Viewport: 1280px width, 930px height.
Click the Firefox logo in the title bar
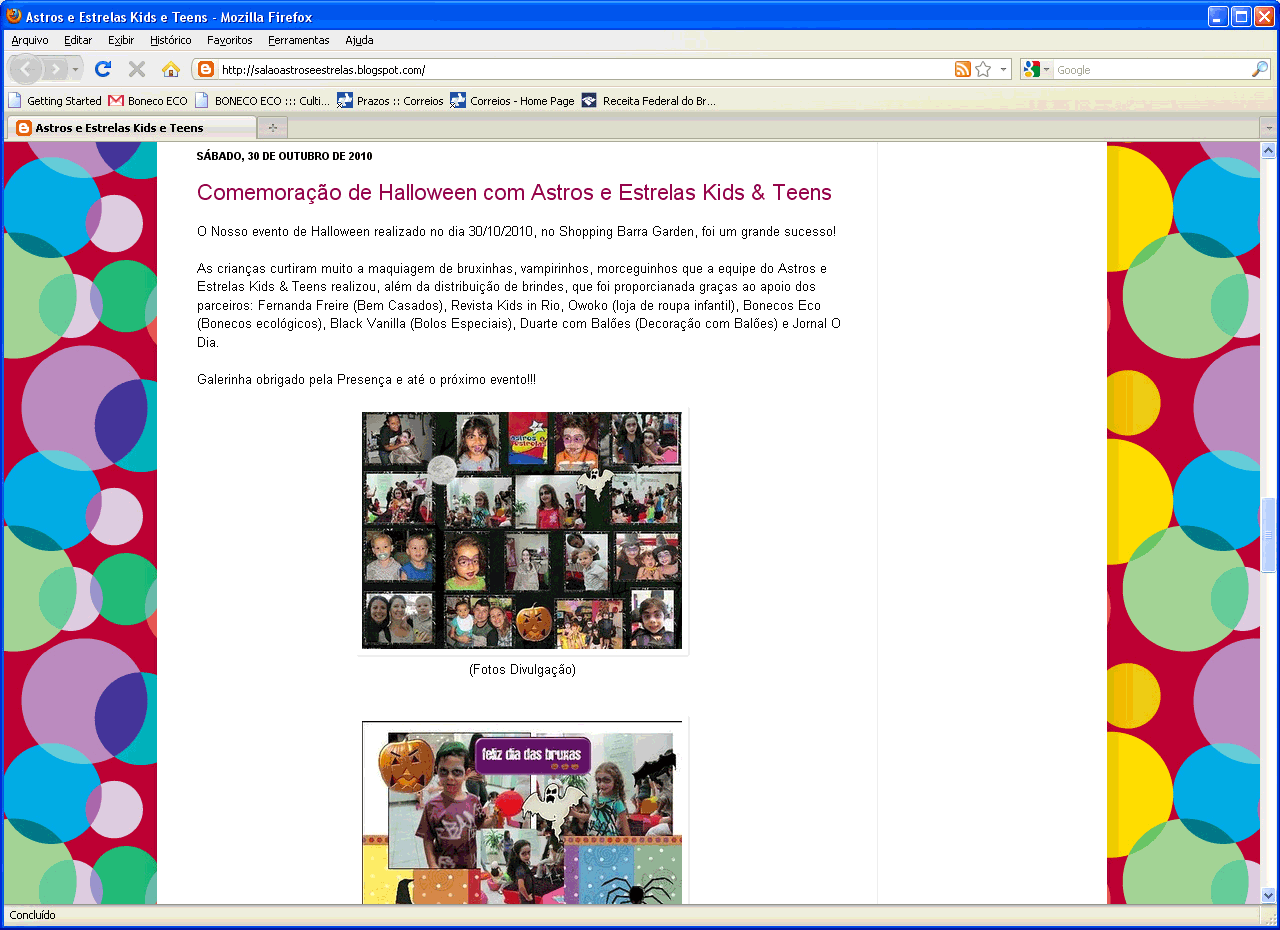(14, 16)
